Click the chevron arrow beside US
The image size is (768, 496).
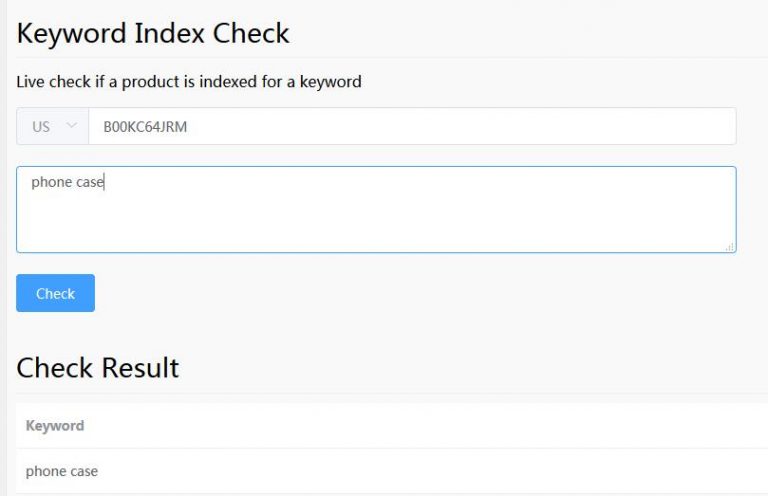click(72, 125)
